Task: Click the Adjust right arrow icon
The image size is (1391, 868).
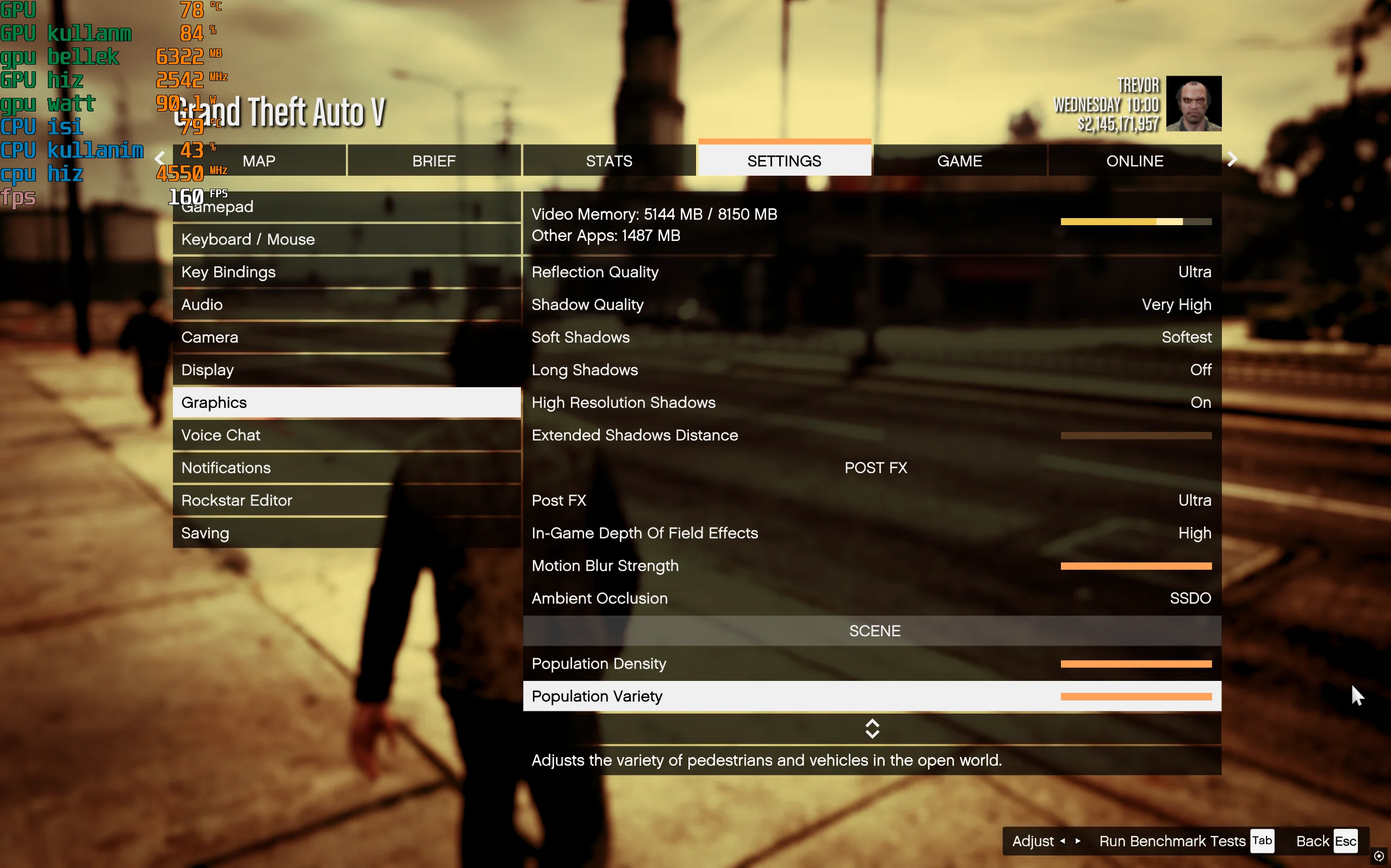Action: [1078, 841]
